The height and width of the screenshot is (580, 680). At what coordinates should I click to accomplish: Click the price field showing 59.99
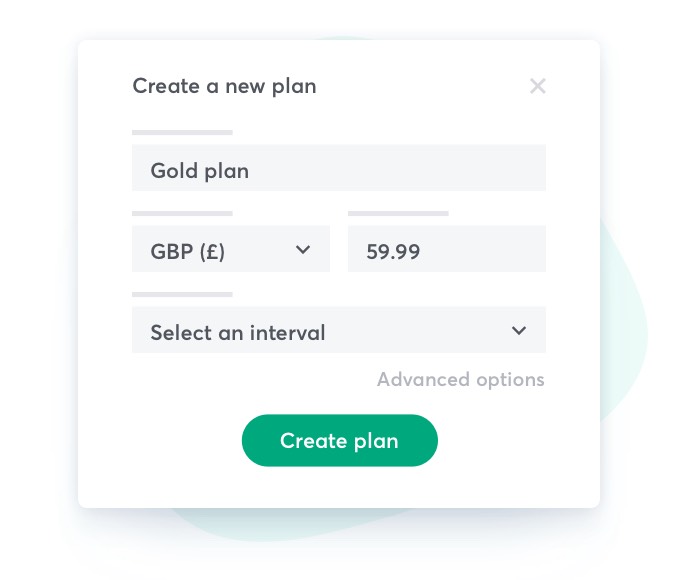coord(446,249)
